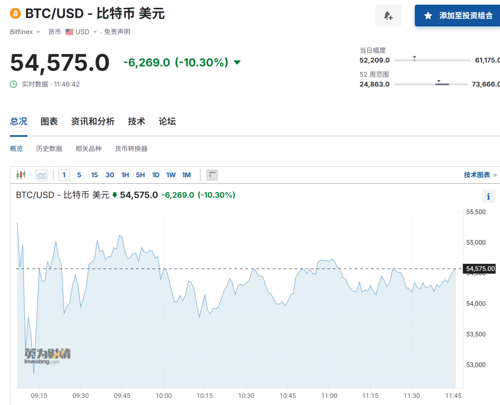Expand the price change green arrow
Screen dimensions: 500x405
click(x=237, y=62)
